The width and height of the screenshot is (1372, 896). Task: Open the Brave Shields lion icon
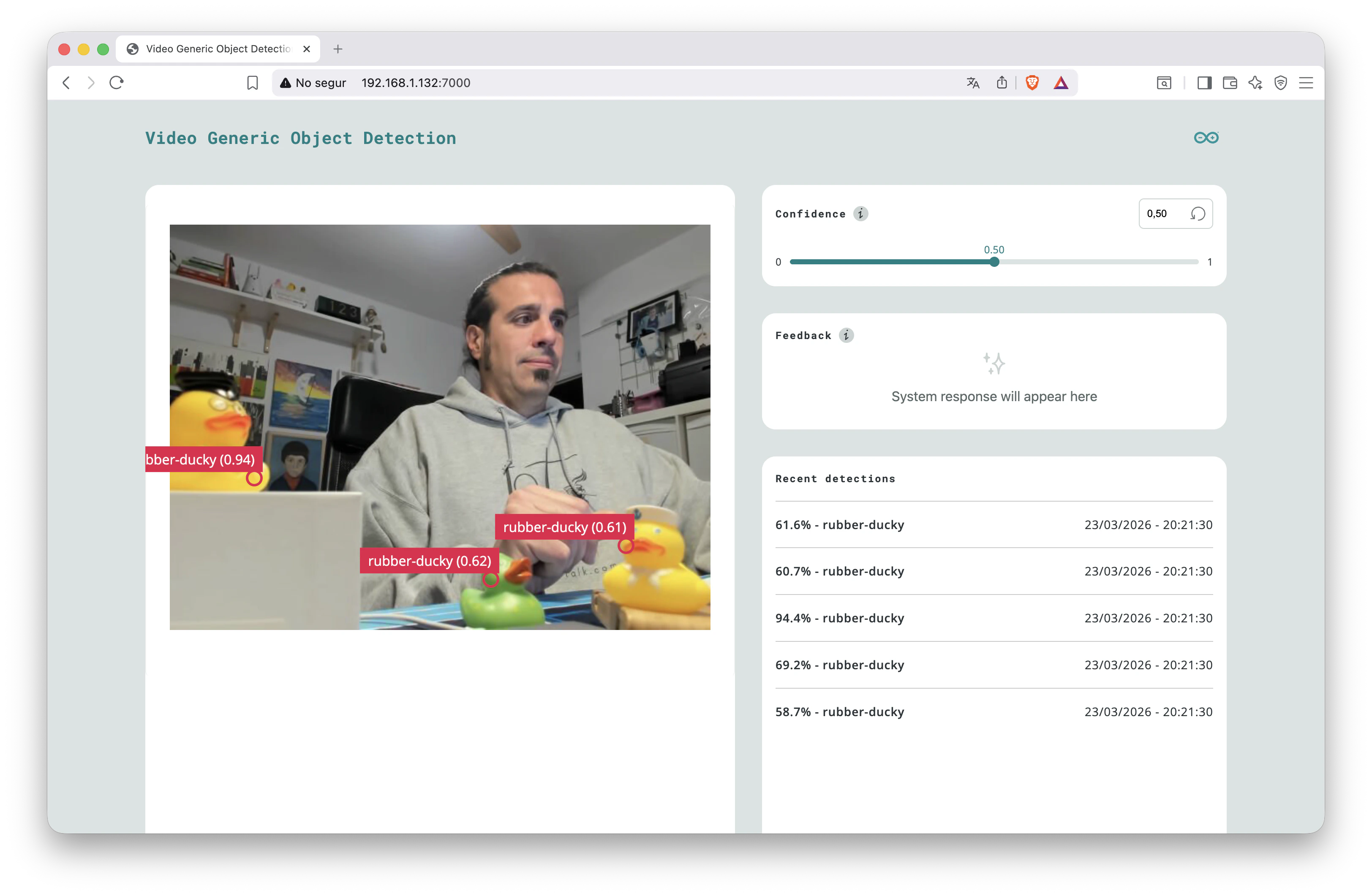click(1032, 83)
